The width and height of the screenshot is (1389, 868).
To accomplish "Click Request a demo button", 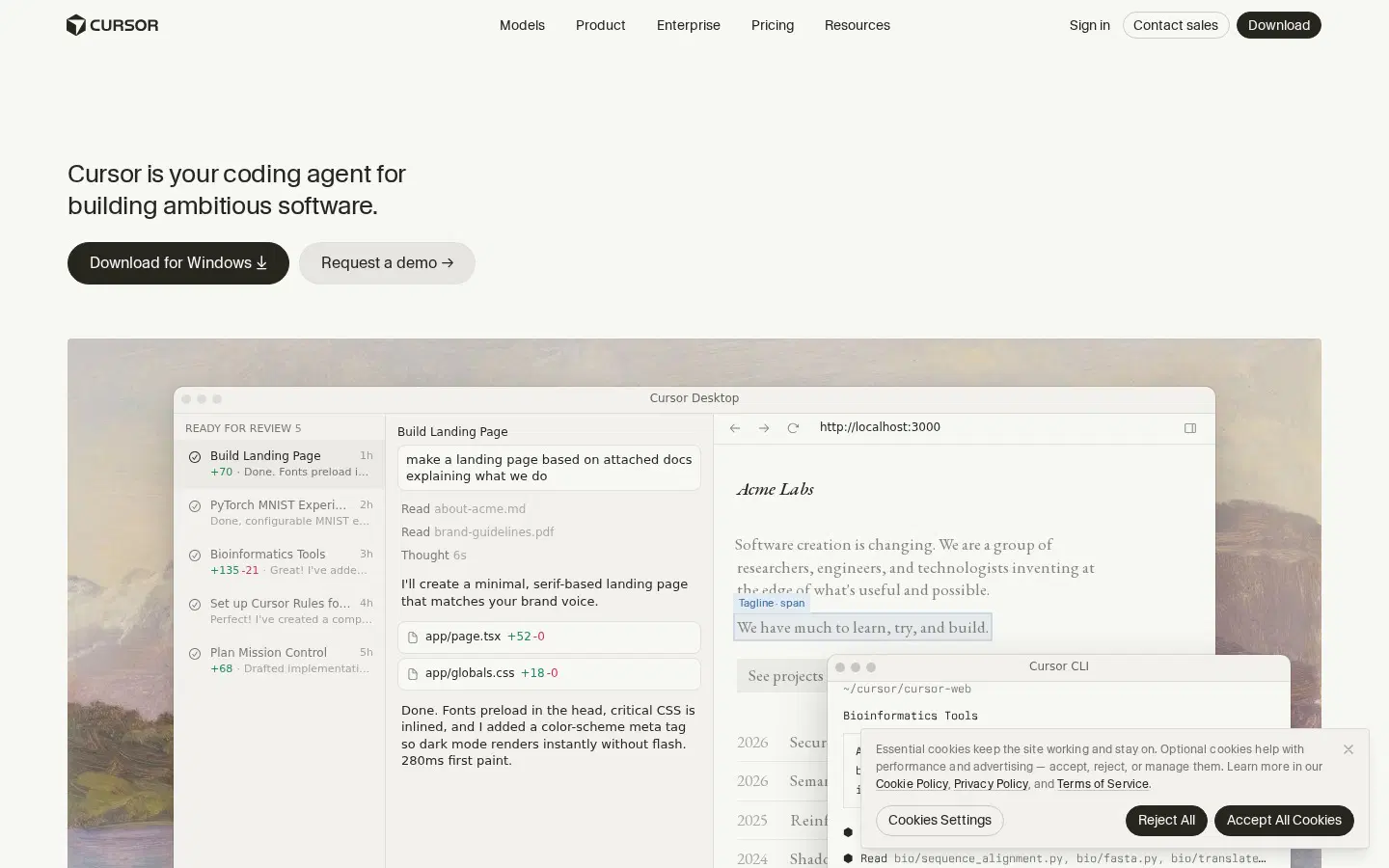I will pos(387,263).
